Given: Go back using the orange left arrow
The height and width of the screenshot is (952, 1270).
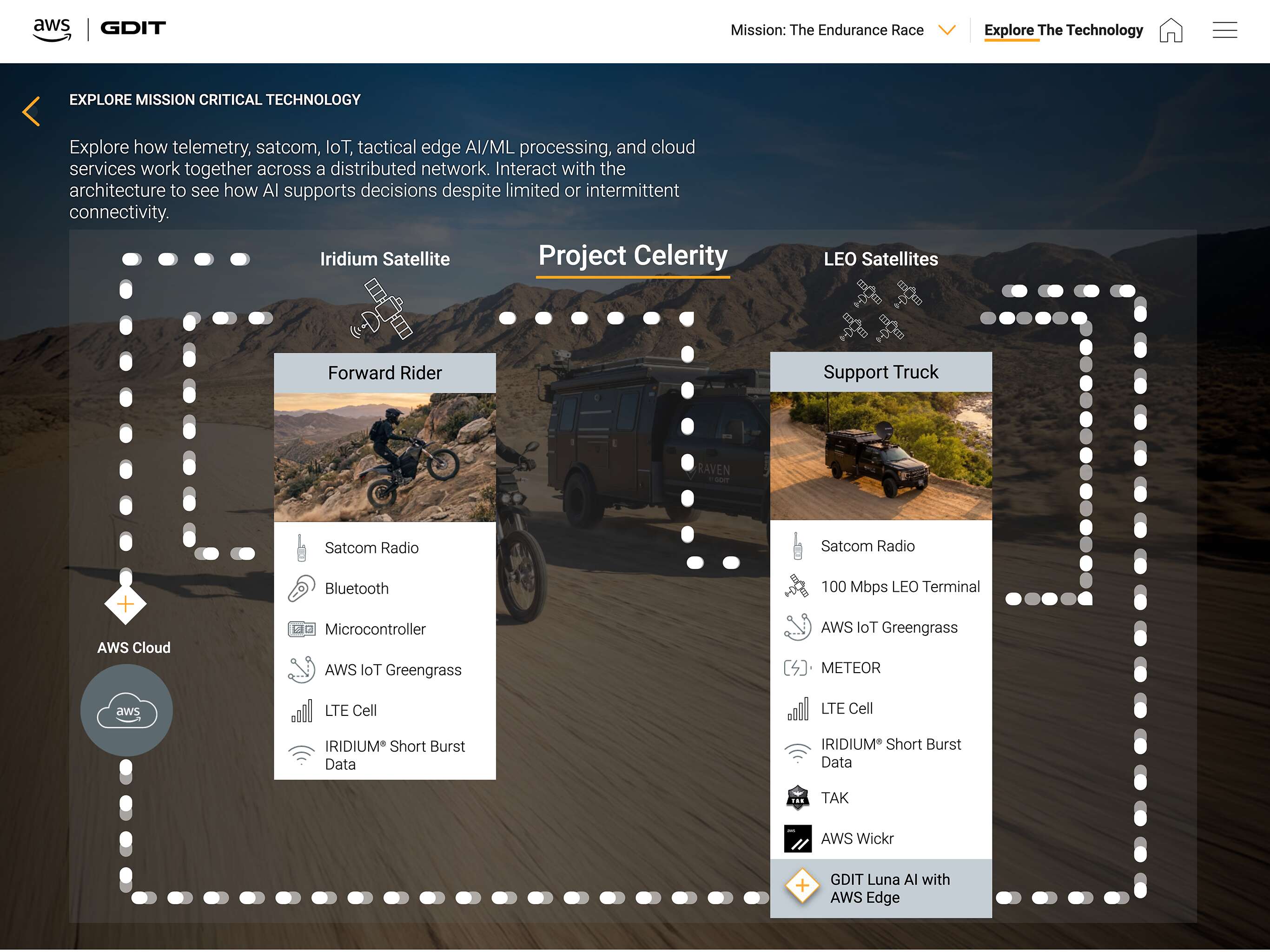Looking at the screenshot, I should coord(31,111).
